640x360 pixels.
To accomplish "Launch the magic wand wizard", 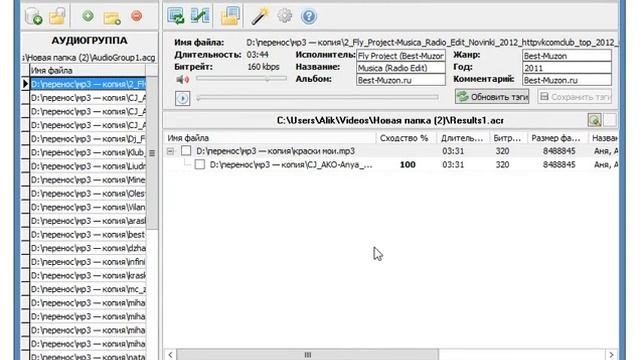I will pyautogui.click(x=259, y=16).
